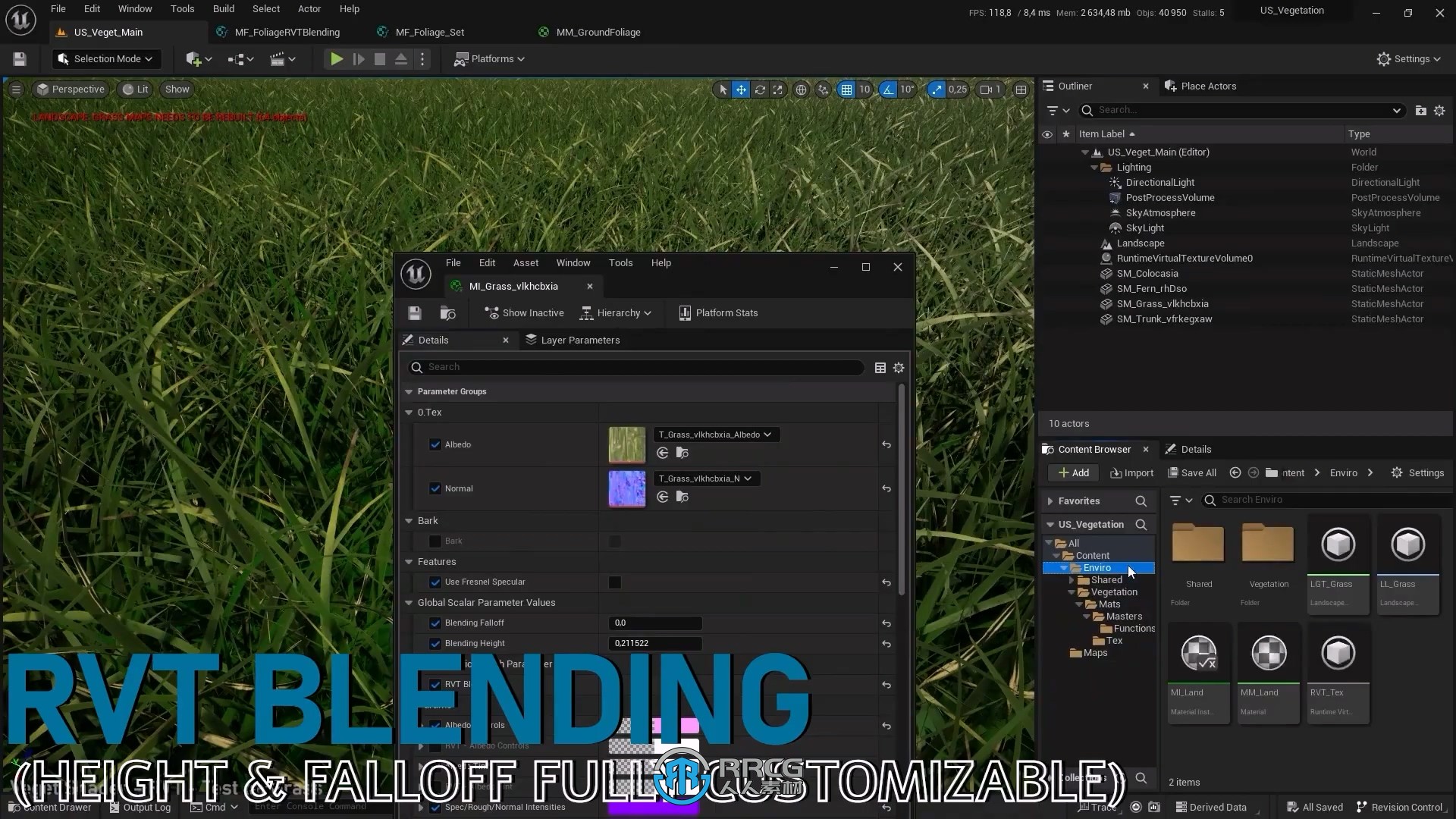
Task: Open the play options three-dot menu
Action: click(422, 59)
